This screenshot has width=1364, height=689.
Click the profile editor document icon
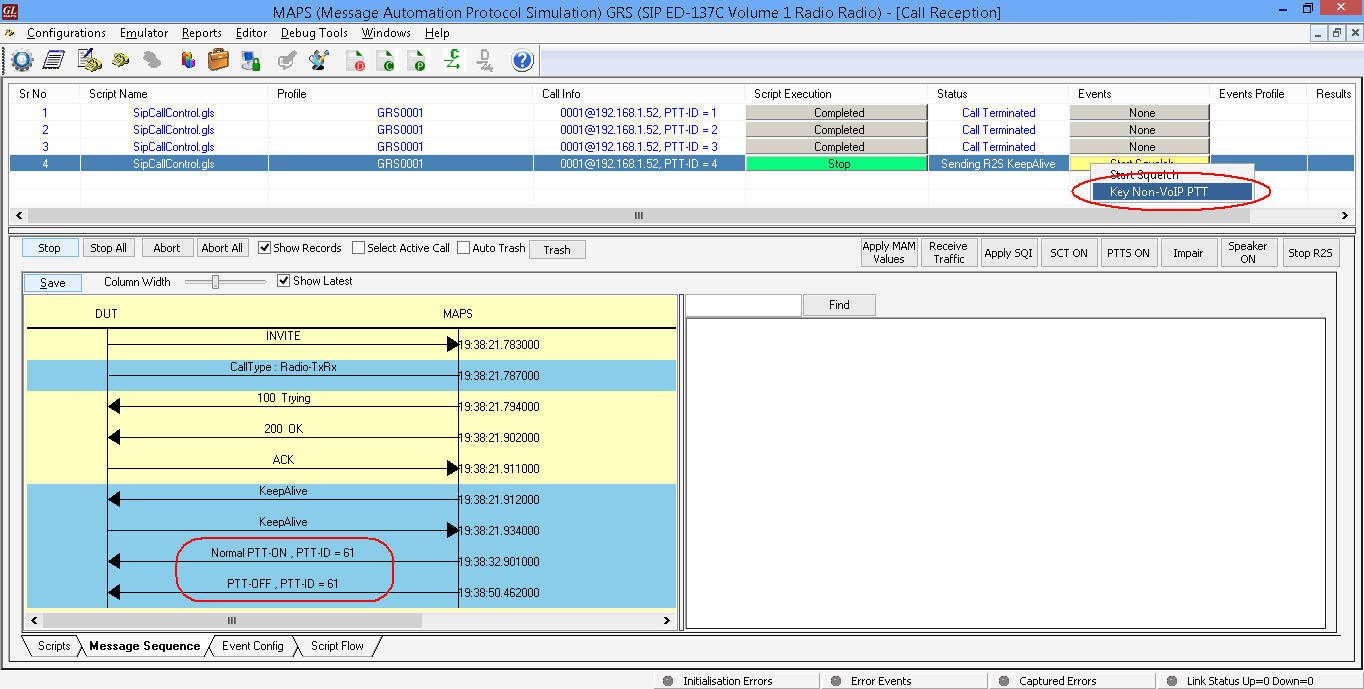[x=54, y=60]
